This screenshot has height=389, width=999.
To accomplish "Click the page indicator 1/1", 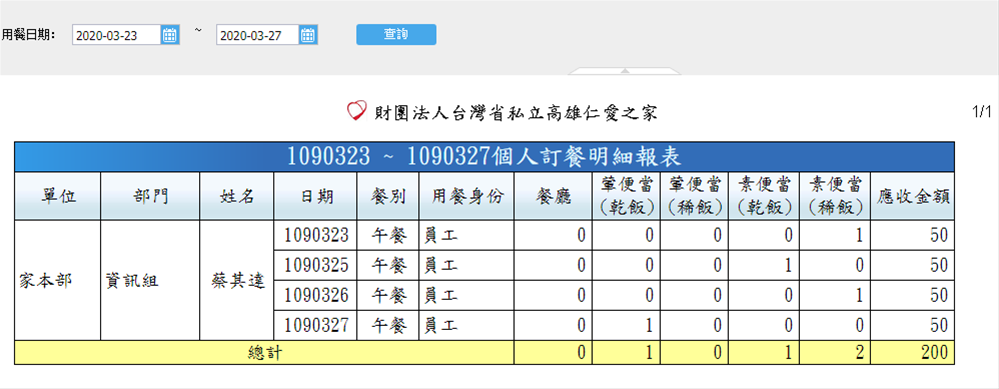I will [982, 113].
